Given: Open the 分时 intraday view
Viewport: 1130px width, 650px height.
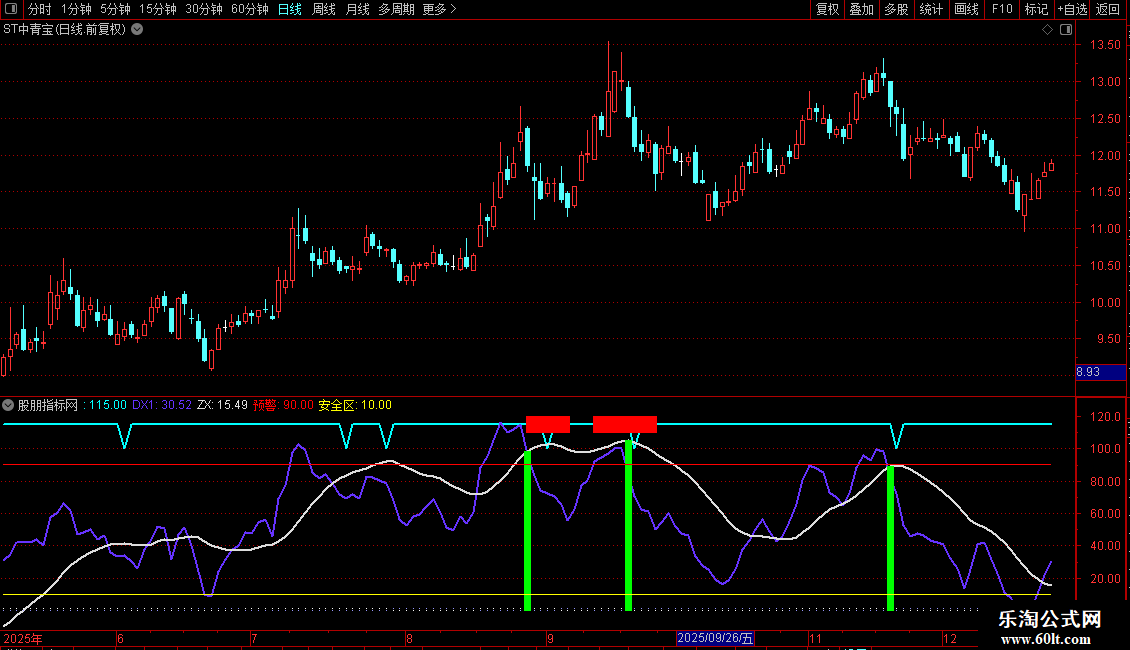Looking at the screenshot, I should coord(40,9).
